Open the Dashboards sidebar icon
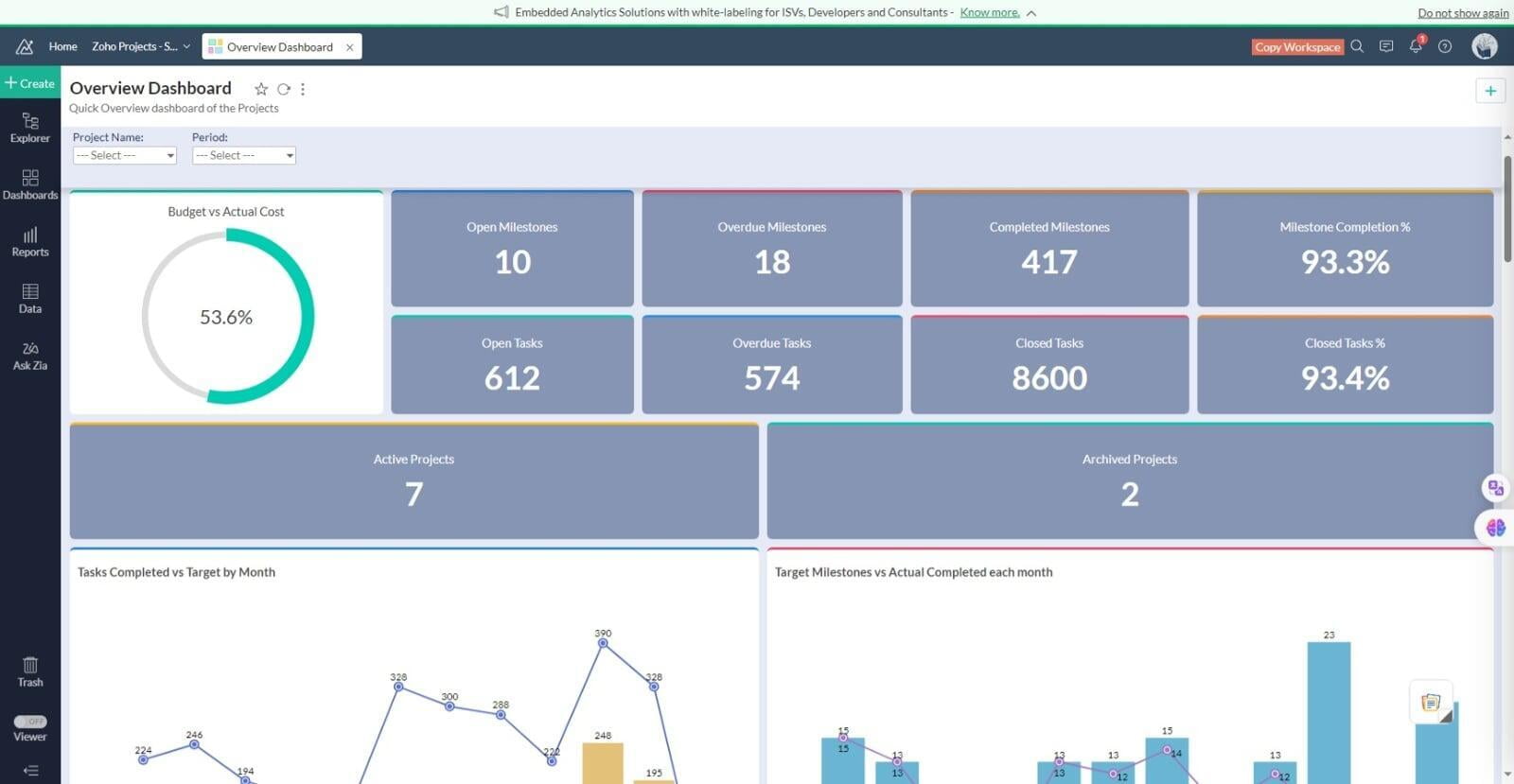 30,184
